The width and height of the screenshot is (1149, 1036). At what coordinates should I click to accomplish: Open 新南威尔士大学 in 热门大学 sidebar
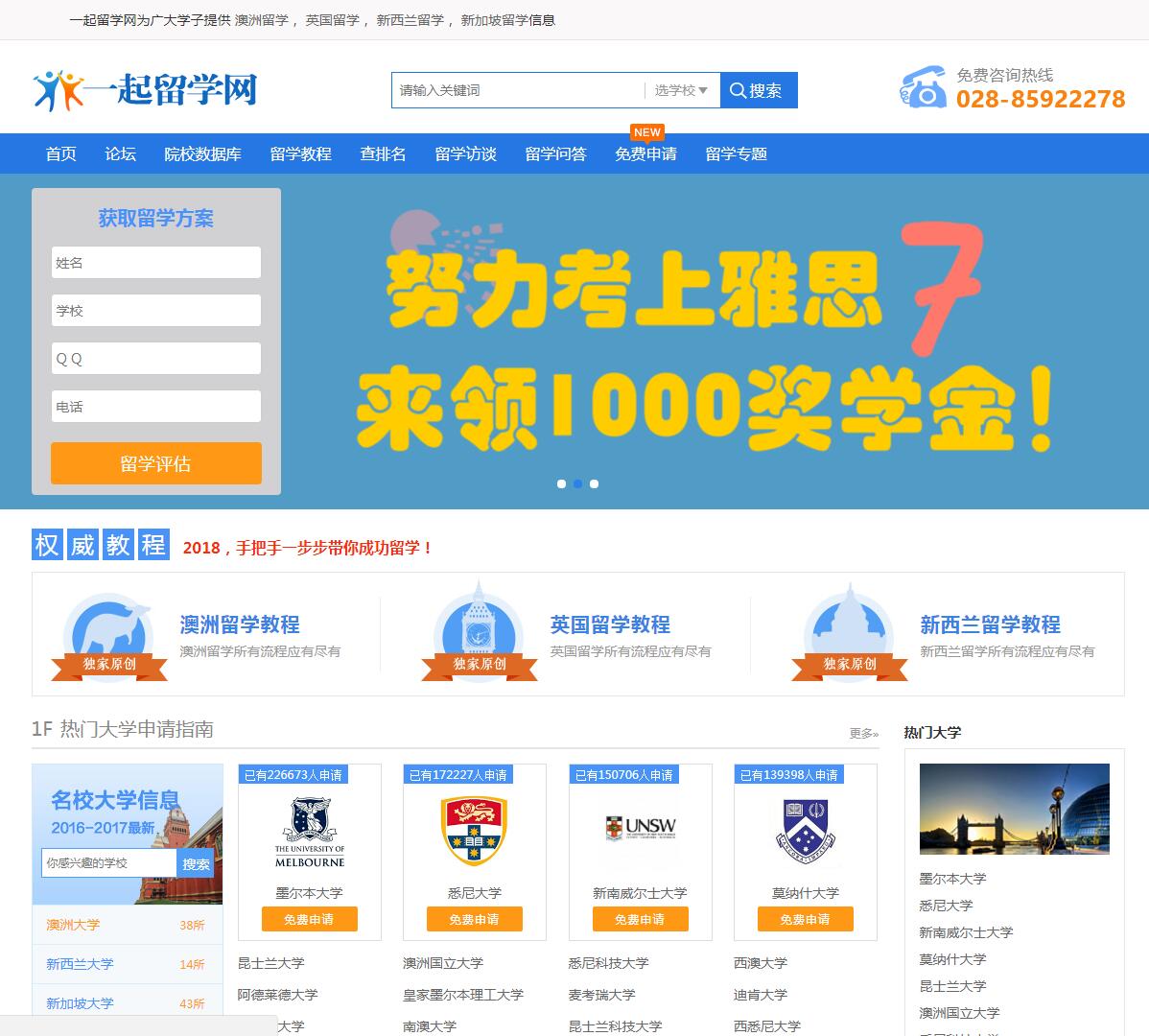click(966, 932)
